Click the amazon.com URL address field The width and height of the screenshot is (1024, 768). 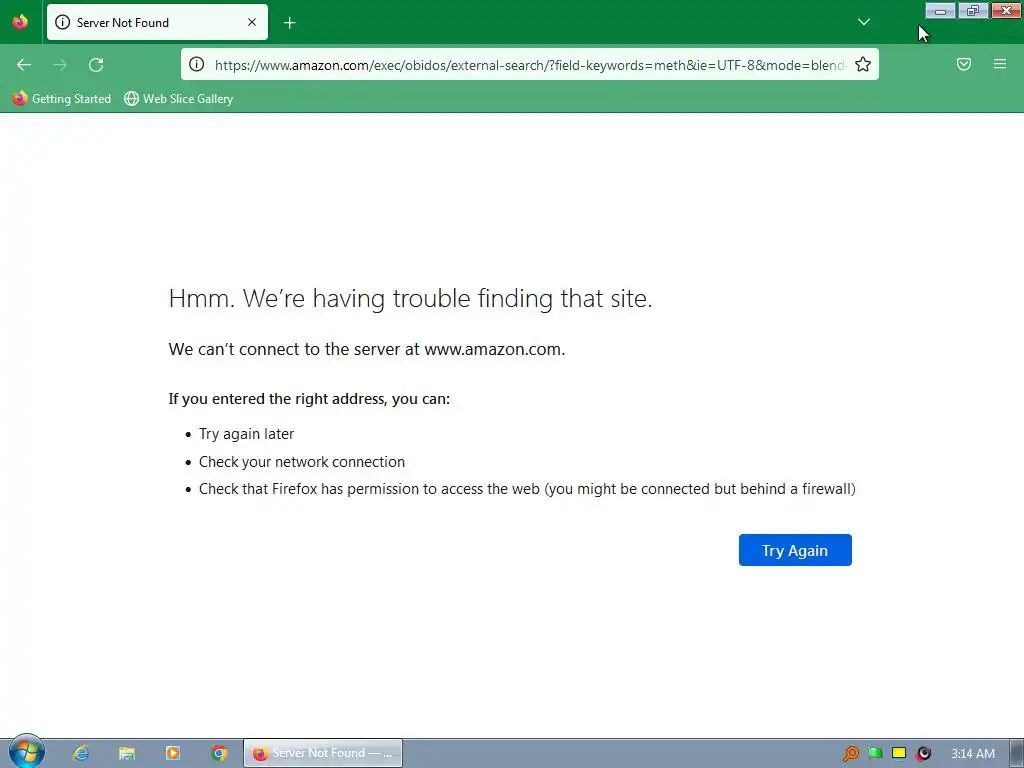pos(530,65)
